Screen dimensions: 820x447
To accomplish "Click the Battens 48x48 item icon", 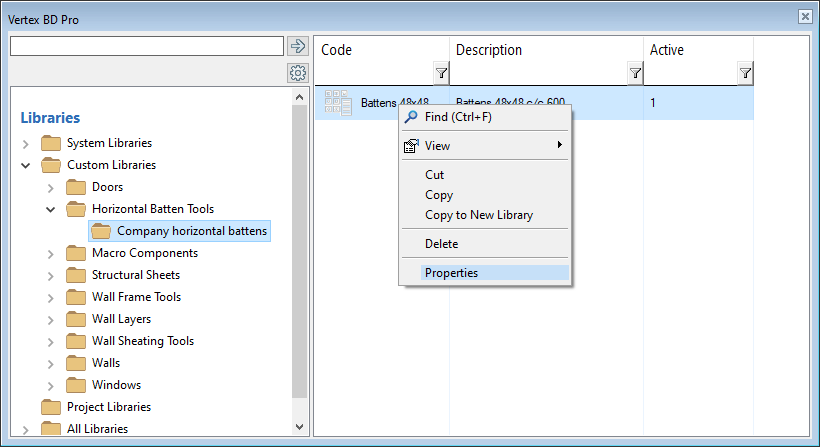I will coord(338,103).
